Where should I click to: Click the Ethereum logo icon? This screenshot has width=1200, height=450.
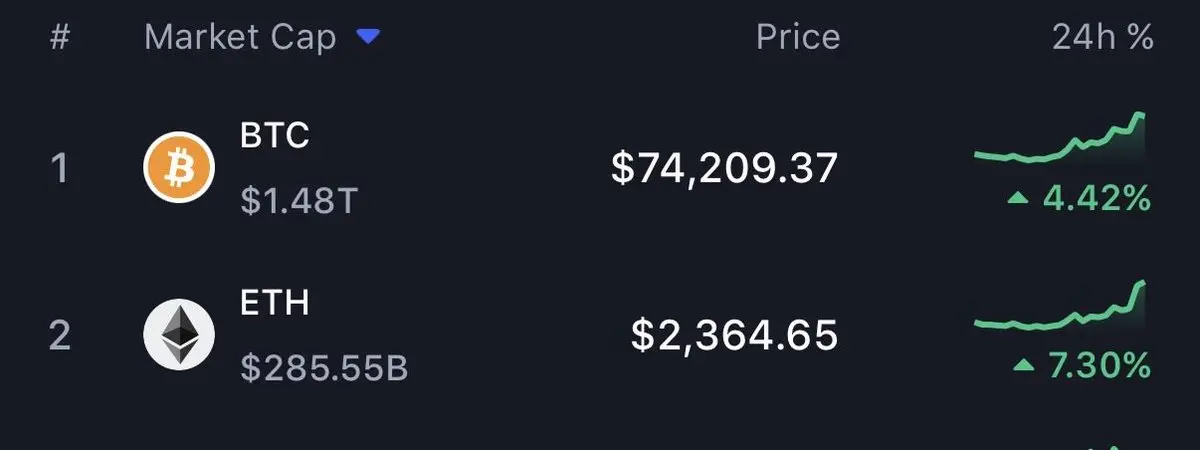(180, 334)
